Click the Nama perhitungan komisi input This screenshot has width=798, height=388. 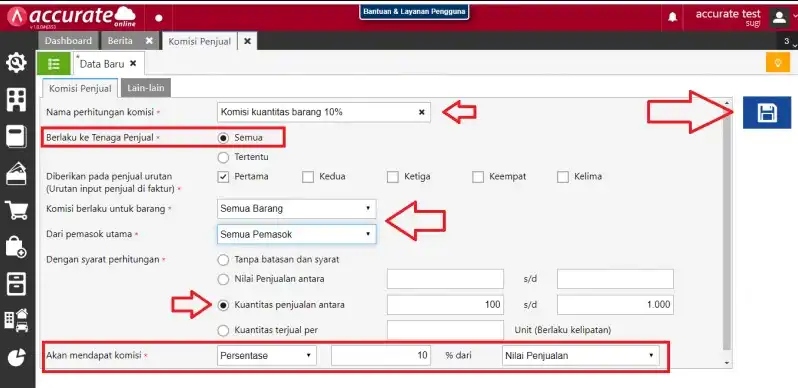pyautogui.click(x=324, y=113)
